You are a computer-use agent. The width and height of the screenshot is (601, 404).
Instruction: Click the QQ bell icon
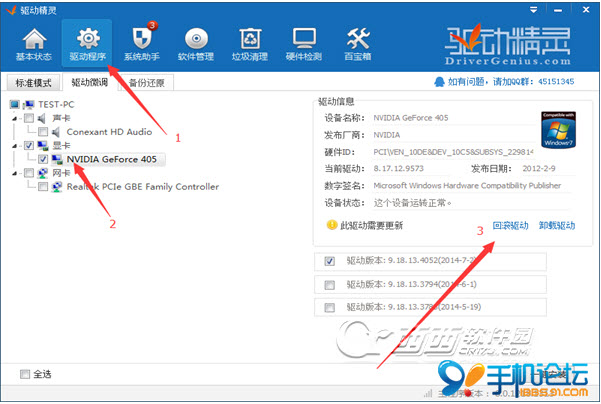(x=439, y=82)
